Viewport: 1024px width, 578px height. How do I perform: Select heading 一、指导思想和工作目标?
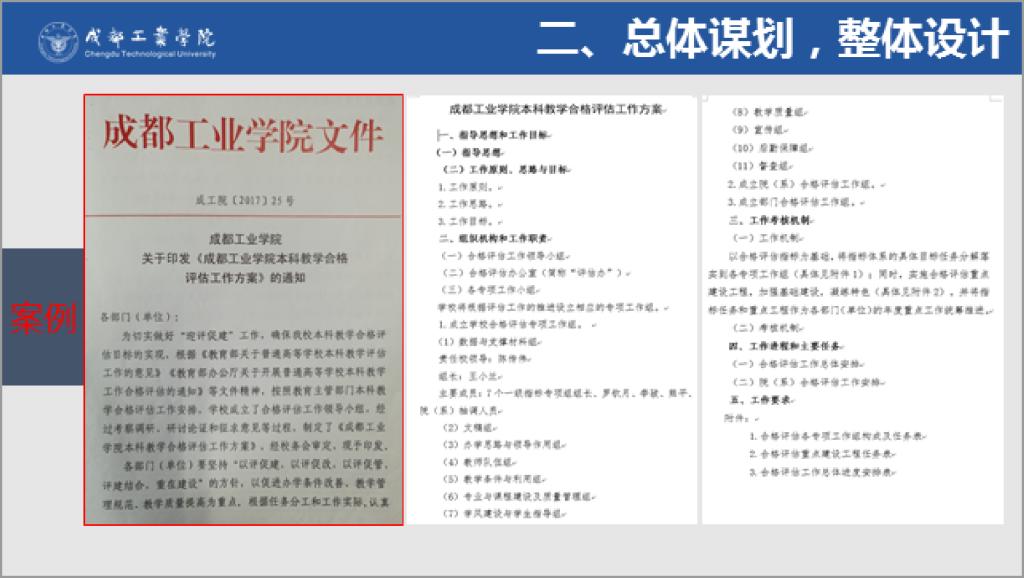click(x=480, y=134)
